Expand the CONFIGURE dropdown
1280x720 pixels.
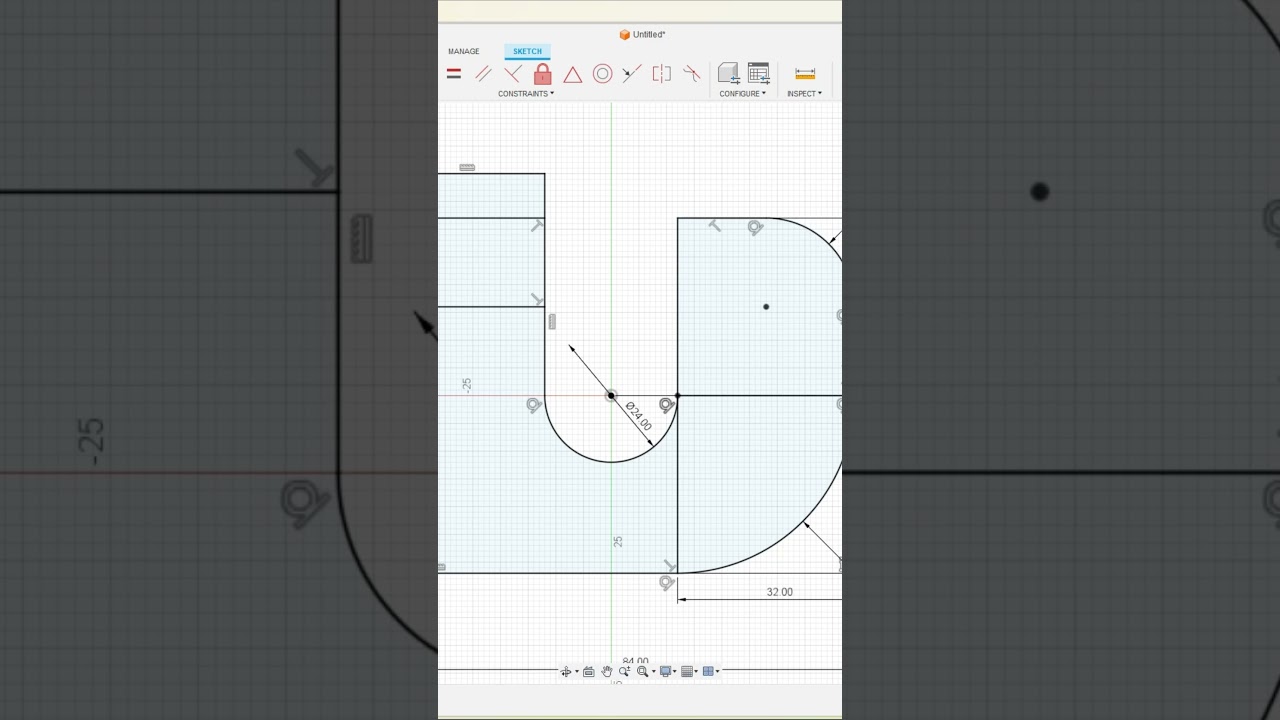743,94
